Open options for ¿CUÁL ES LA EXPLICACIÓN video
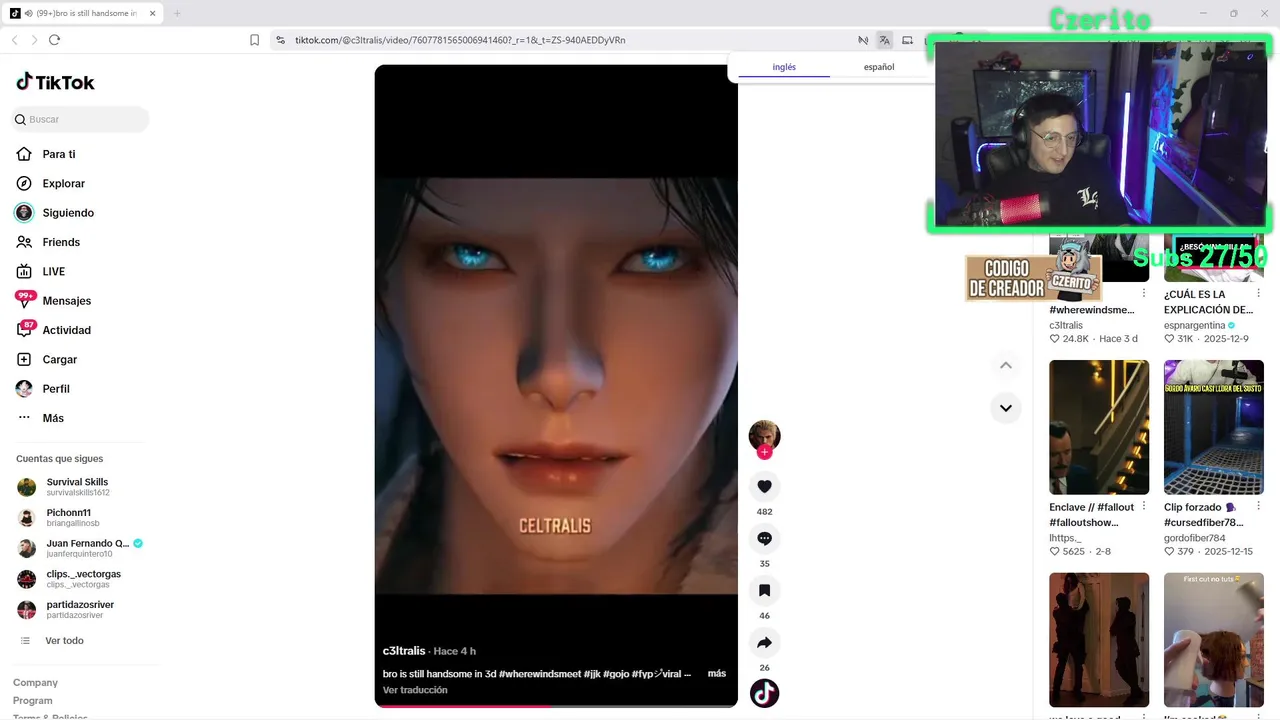Image resolution: width=1280 pixels, height=720 pixels. tap(1259, 293)
